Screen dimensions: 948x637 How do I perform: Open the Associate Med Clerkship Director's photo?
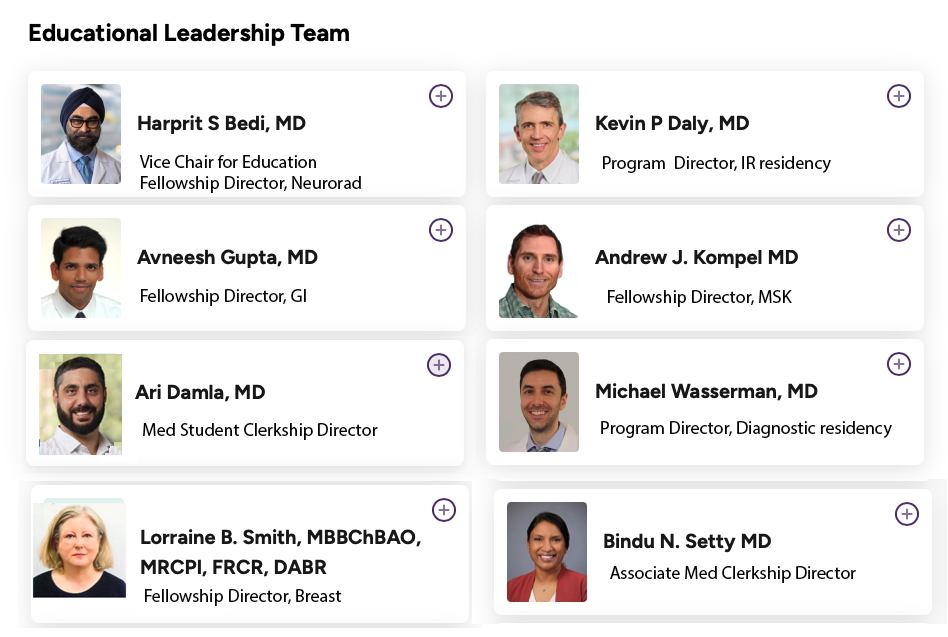[547, 552]
